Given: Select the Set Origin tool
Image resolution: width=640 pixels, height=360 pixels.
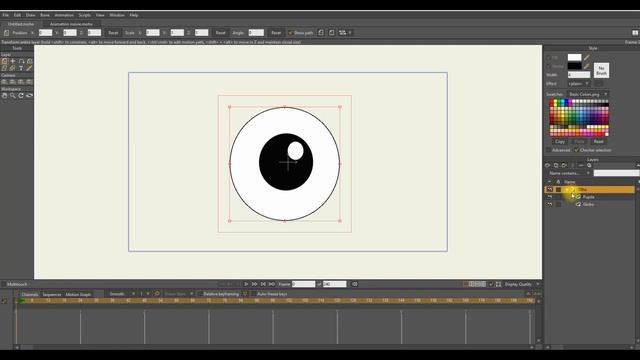Looking at the screenshot, I should pyautogui.click(x=13, y=61).
